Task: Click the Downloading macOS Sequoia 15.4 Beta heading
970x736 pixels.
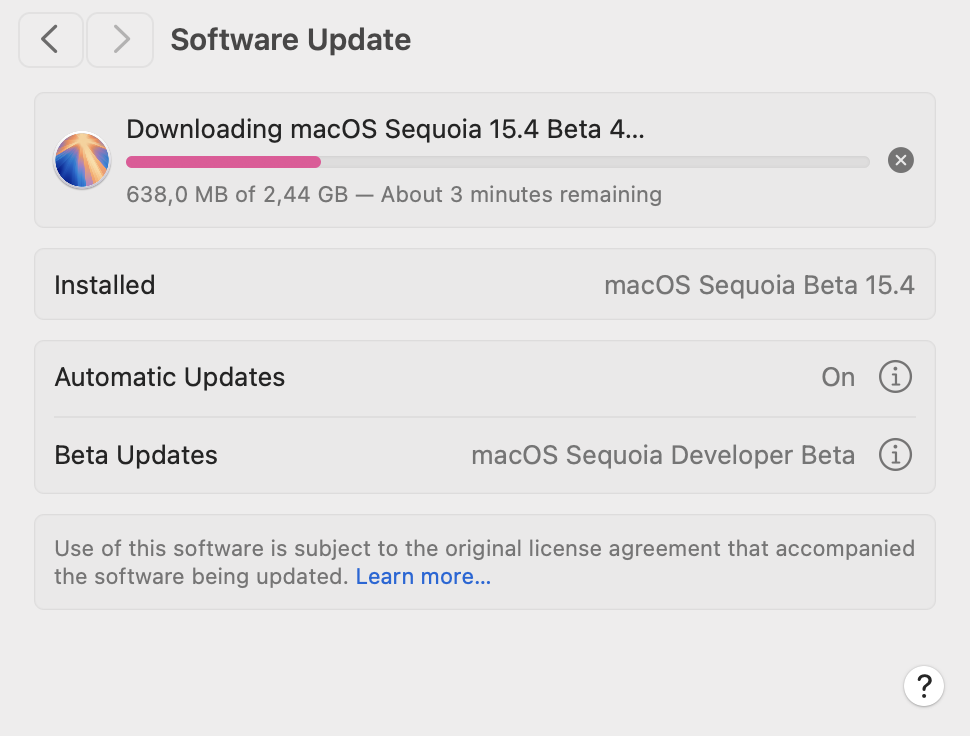Action: point(385,129)
